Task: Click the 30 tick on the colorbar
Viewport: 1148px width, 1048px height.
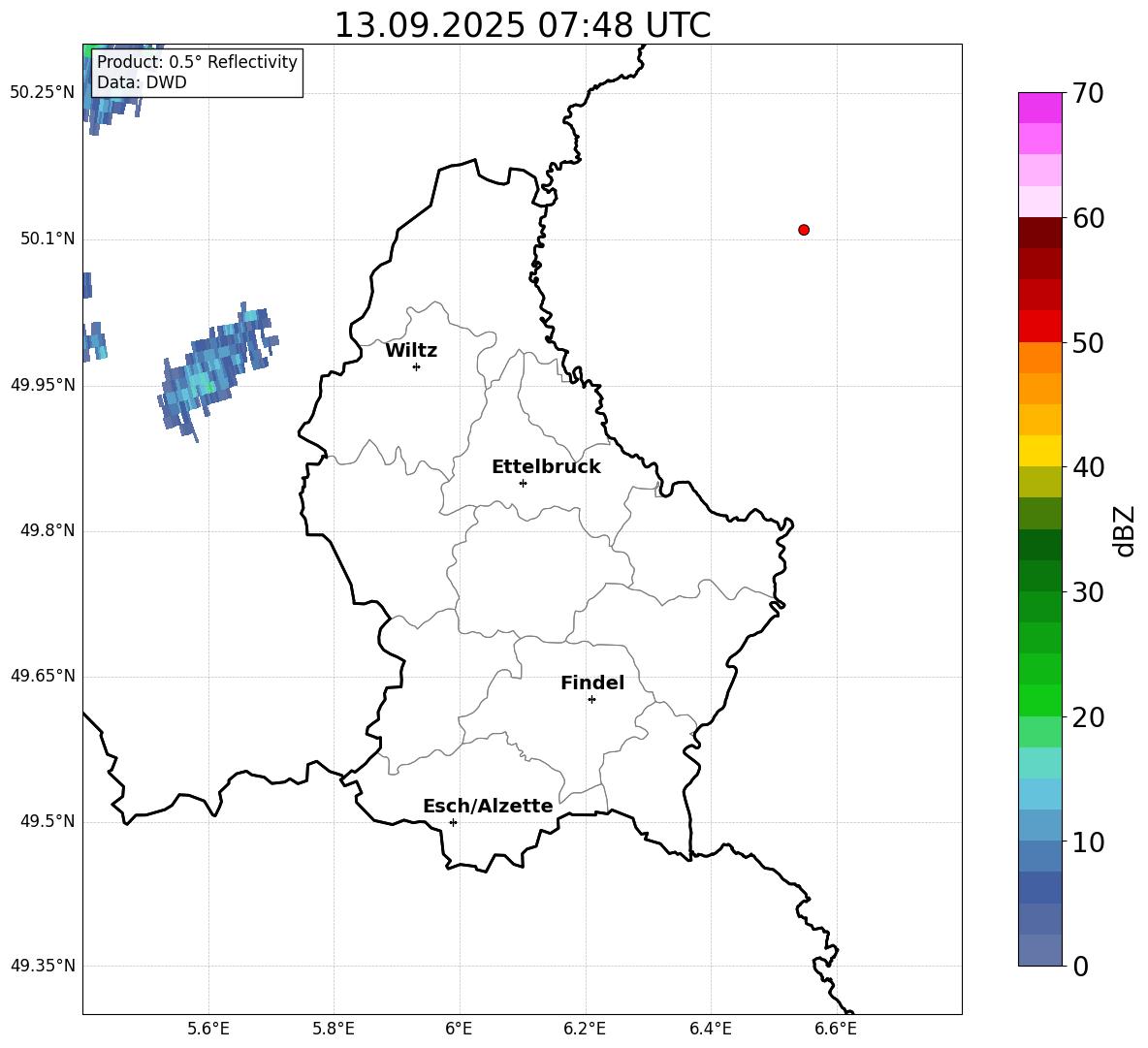Action: tap(1089, 592)
